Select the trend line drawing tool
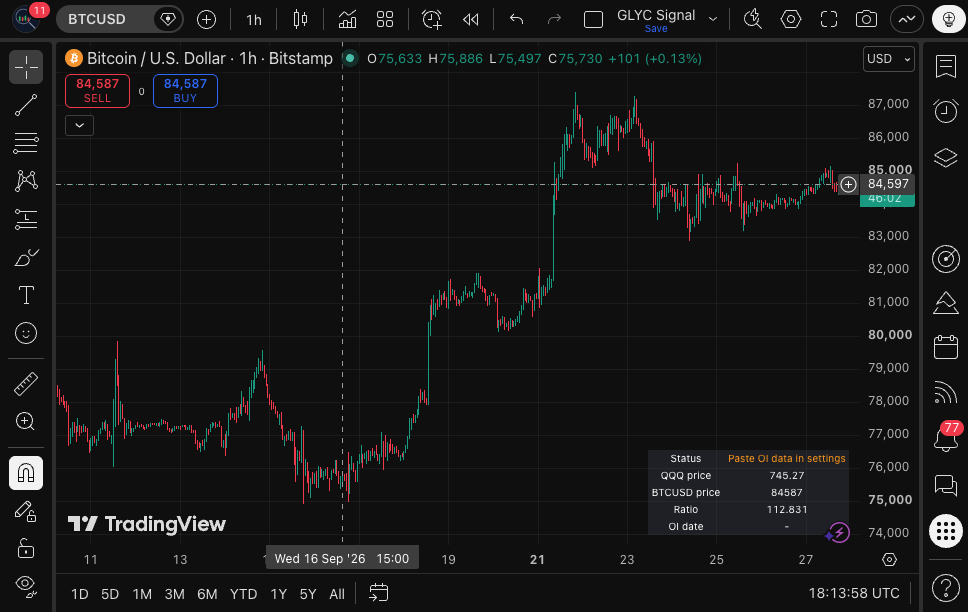Viewport: 968px width, 612px height. 26,105
